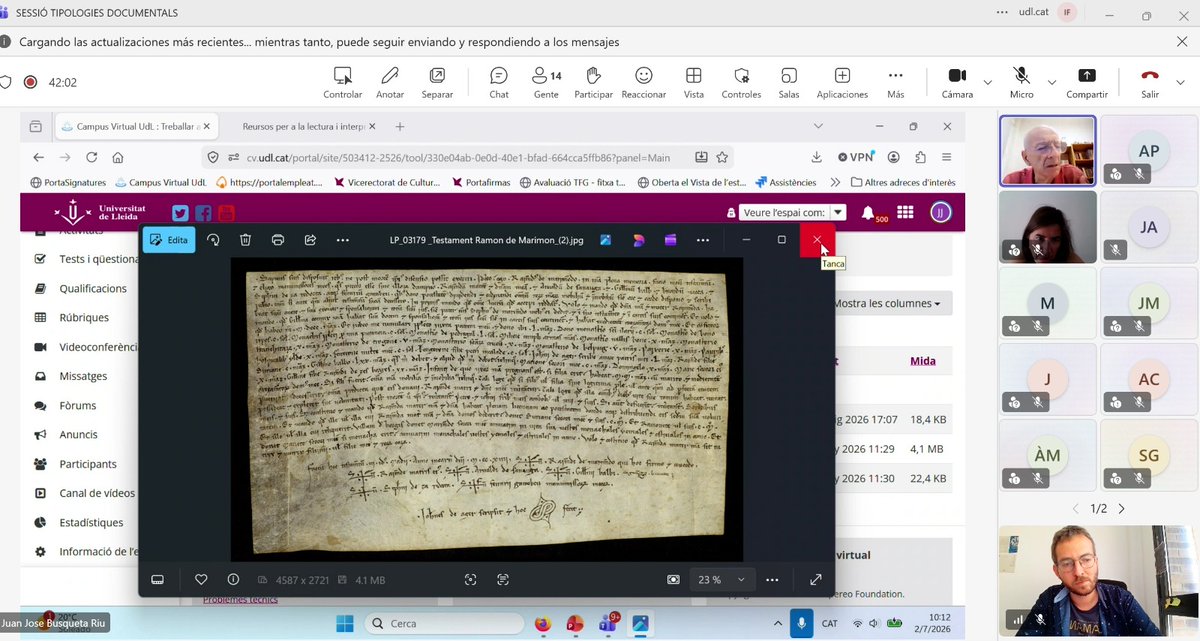Image resolution: width=1200 pixels, height=641 pixels.
Task: Rotate the image in Photos viewer
Action: pos(213,240)
